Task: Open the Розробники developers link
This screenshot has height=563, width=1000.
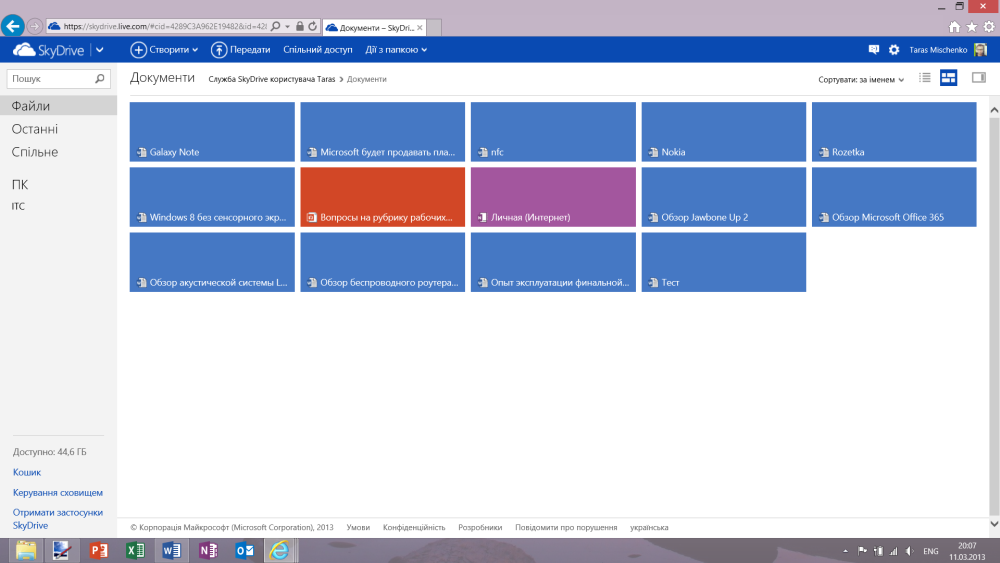Action: pyautogui.click(x=480, y=527)
